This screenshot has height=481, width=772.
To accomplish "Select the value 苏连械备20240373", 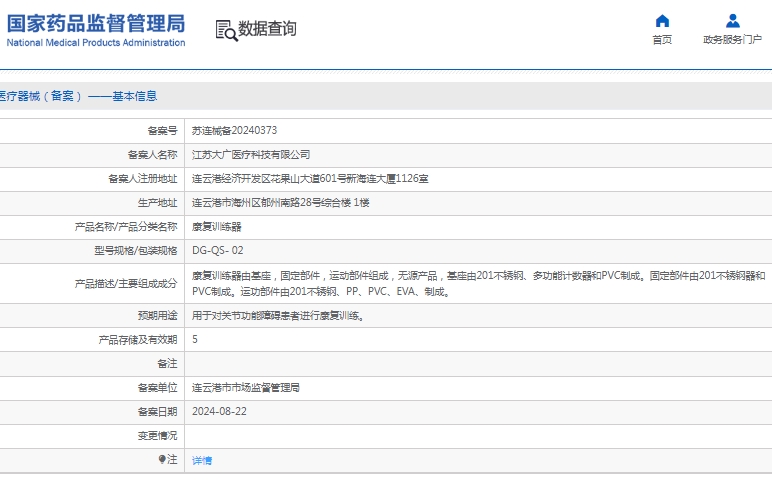I will point(234,130).
